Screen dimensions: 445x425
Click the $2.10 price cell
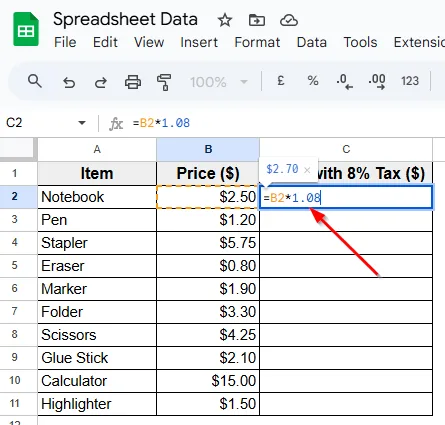(x=208, y=358)
